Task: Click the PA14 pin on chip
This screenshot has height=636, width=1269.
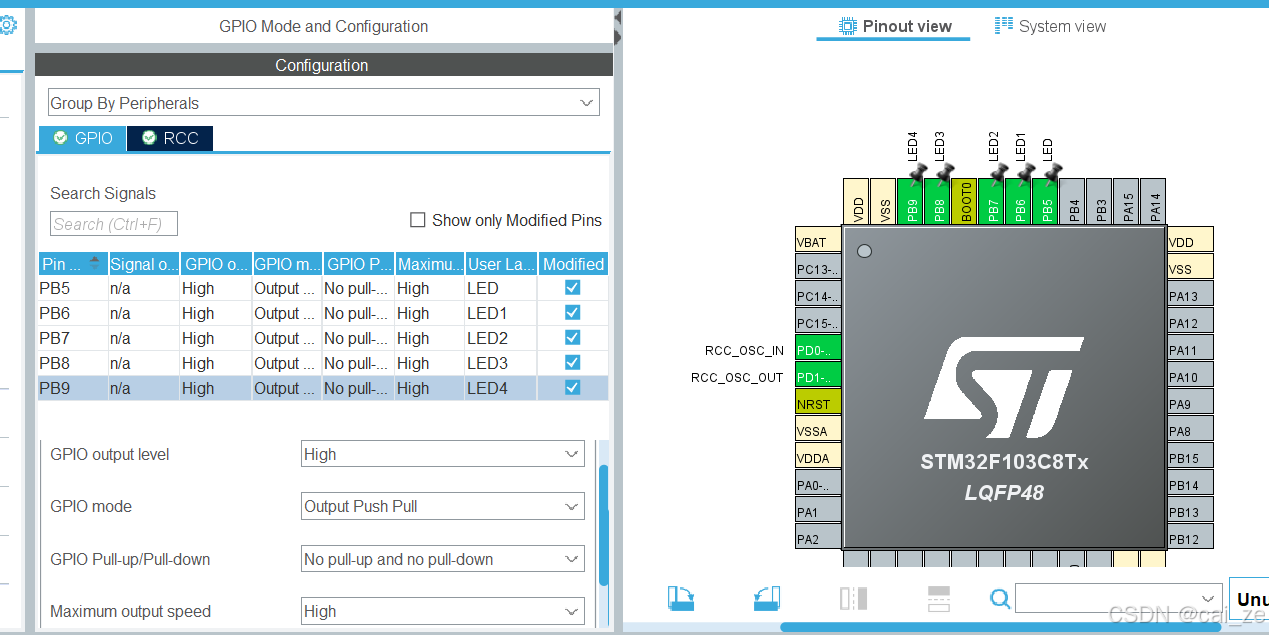Action: [1153, 201]
